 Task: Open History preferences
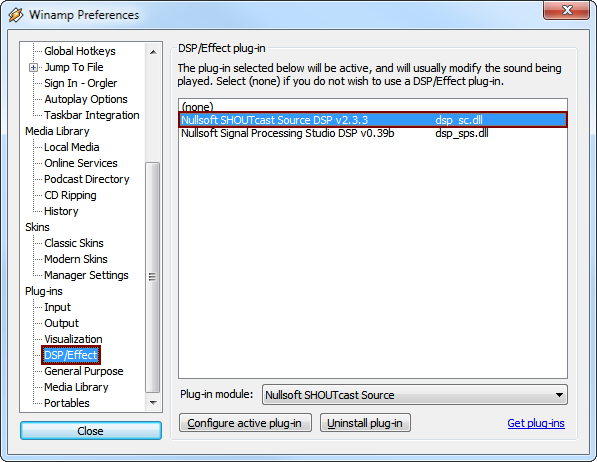[61, 211]
